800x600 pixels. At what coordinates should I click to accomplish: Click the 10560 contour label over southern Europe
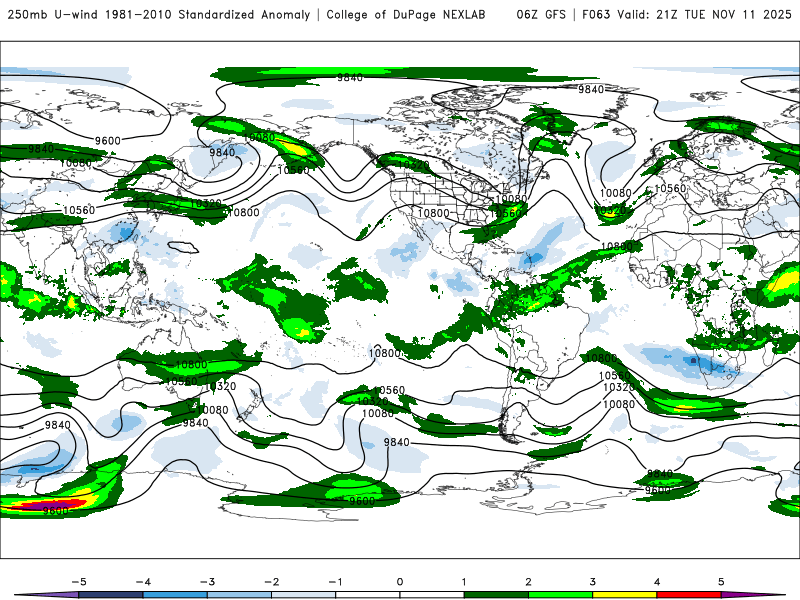(x=670, y=188)
